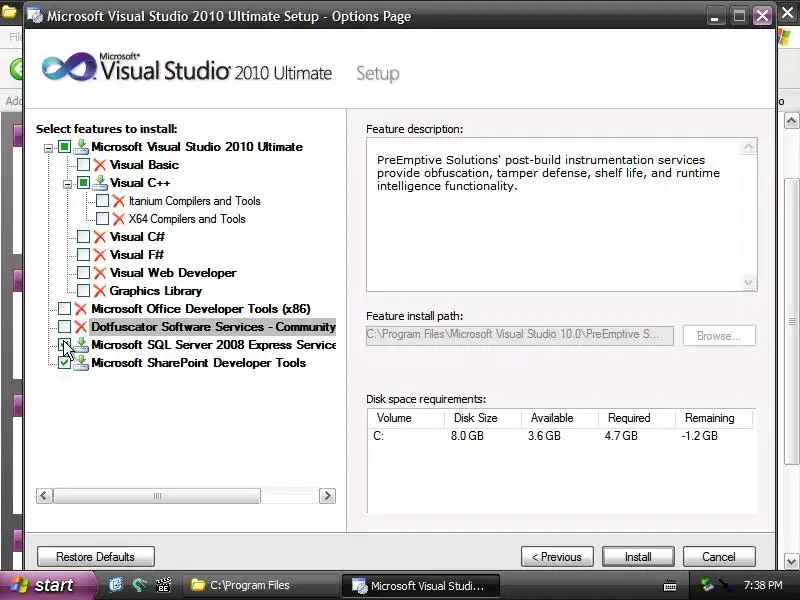Viewport: 800px width, 600px height.
Task: Check the Dotfuscator Software Services checkbox
Action: (x=64, y=327)
